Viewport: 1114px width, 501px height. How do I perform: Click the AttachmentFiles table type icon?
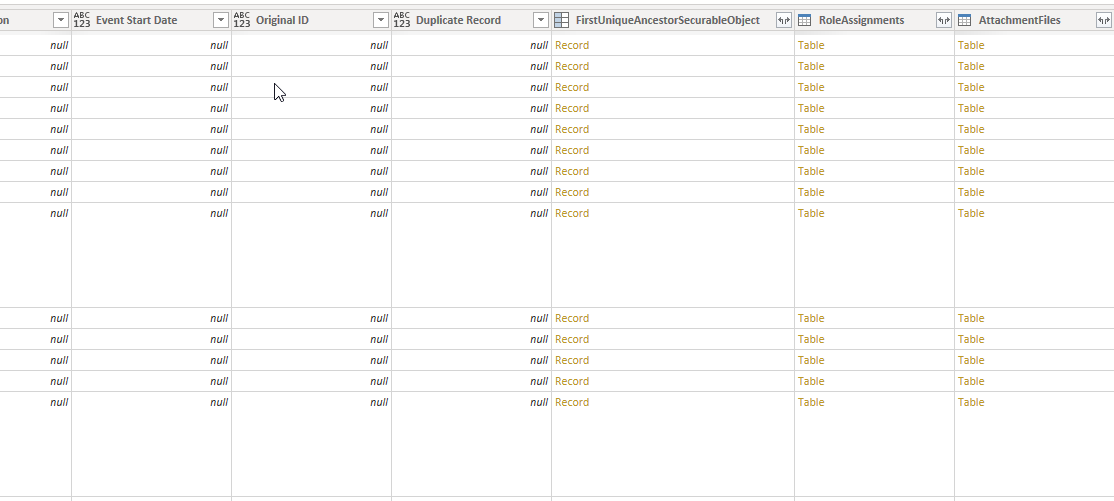(965, 21)
